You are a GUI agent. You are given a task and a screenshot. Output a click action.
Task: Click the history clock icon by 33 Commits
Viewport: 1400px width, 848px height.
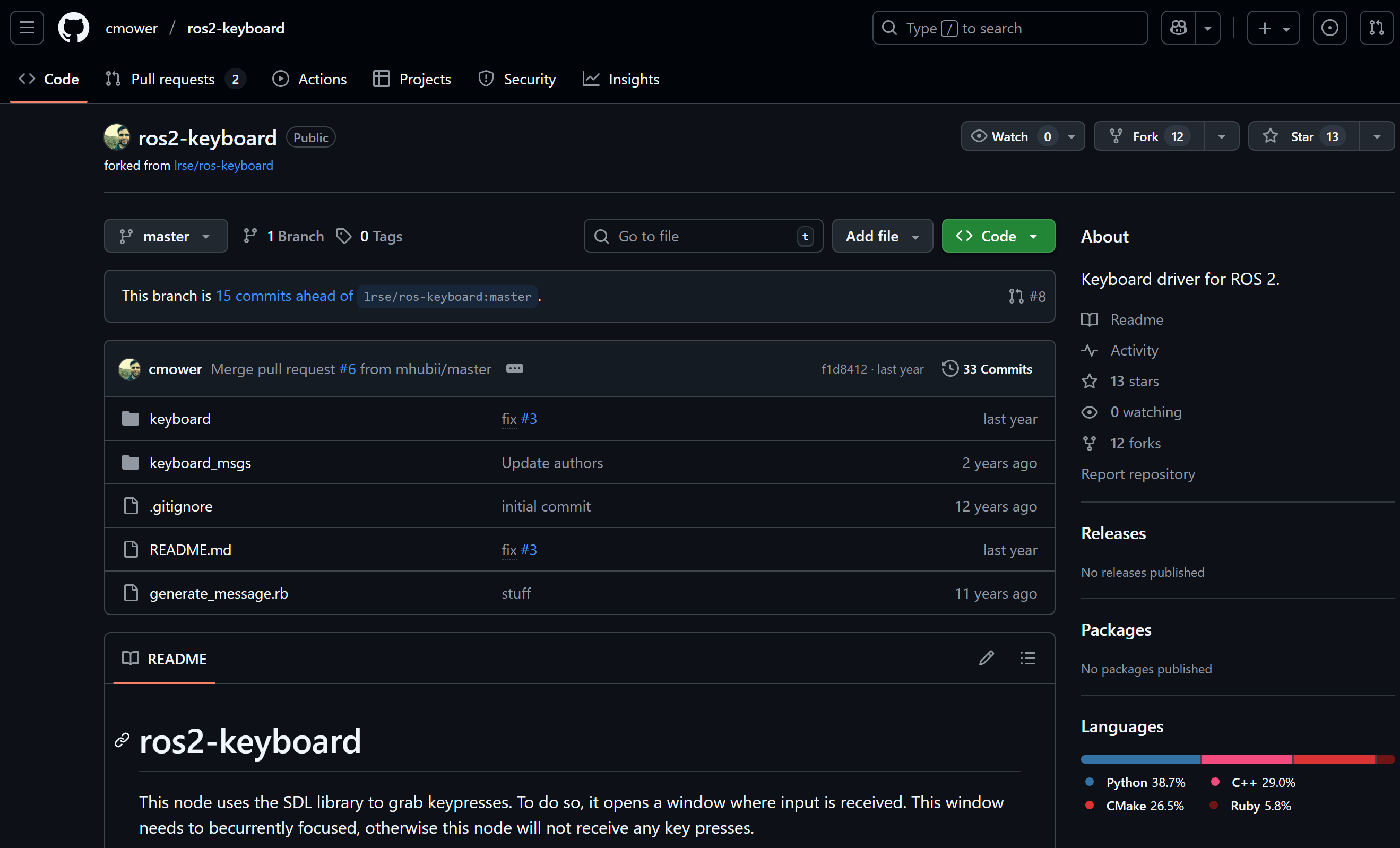point(949,369)
